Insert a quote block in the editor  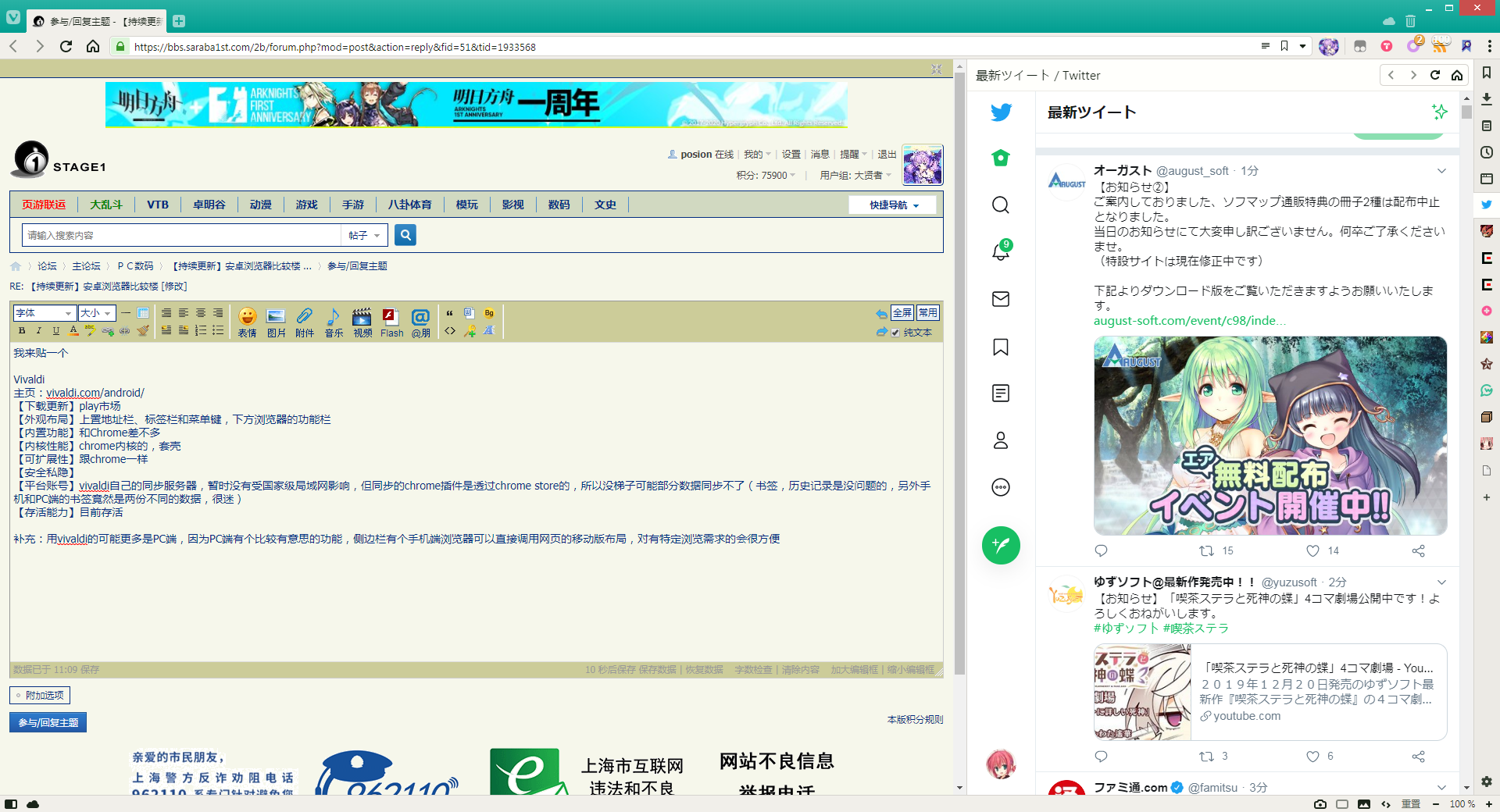[450, 313]
